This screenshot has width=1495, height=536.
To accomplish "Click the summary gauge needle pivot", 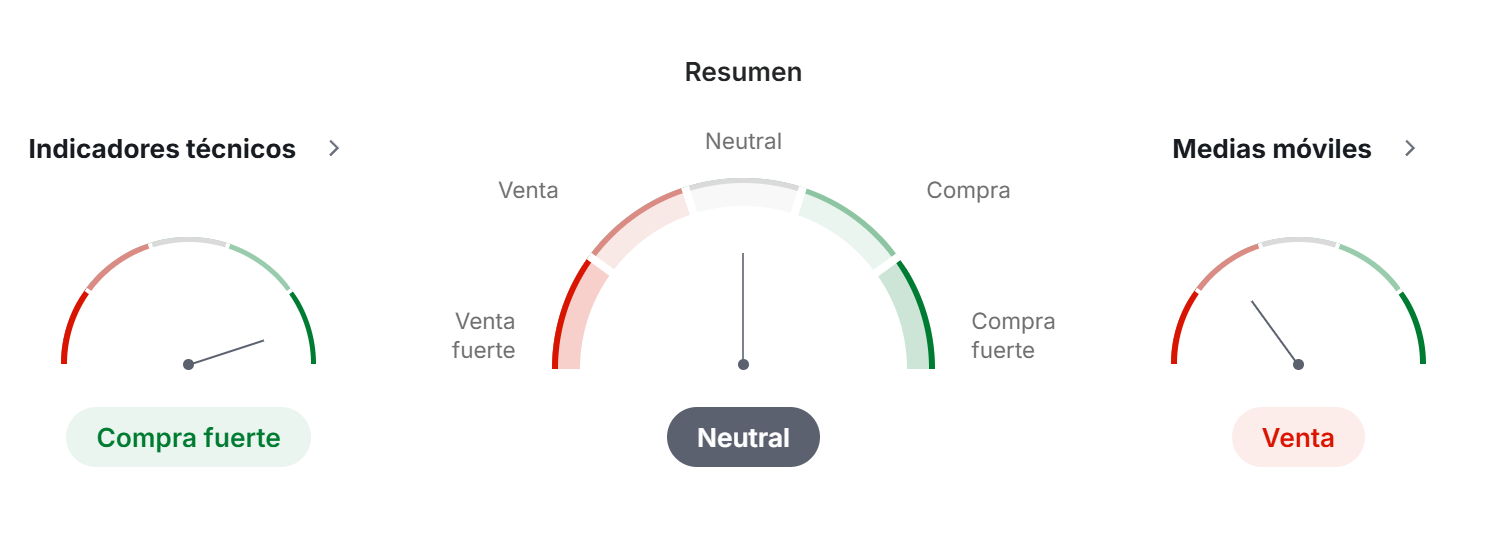I will 743,364.
